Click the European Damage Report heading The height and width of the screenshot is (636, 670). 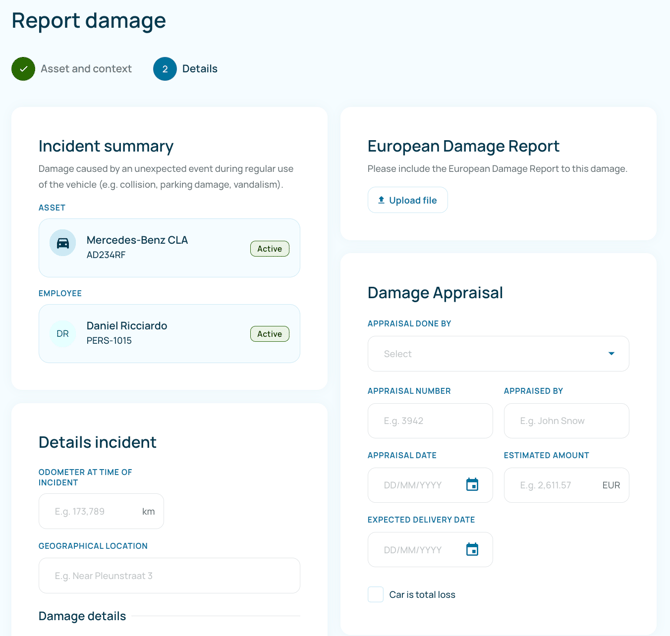463,146
